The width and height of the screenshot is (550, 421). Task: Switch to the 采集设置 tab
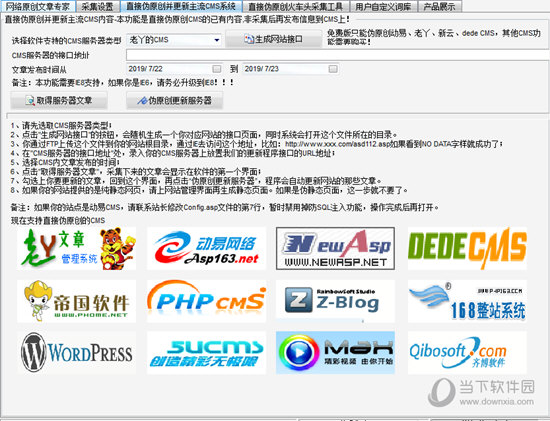tap(98, 6)
